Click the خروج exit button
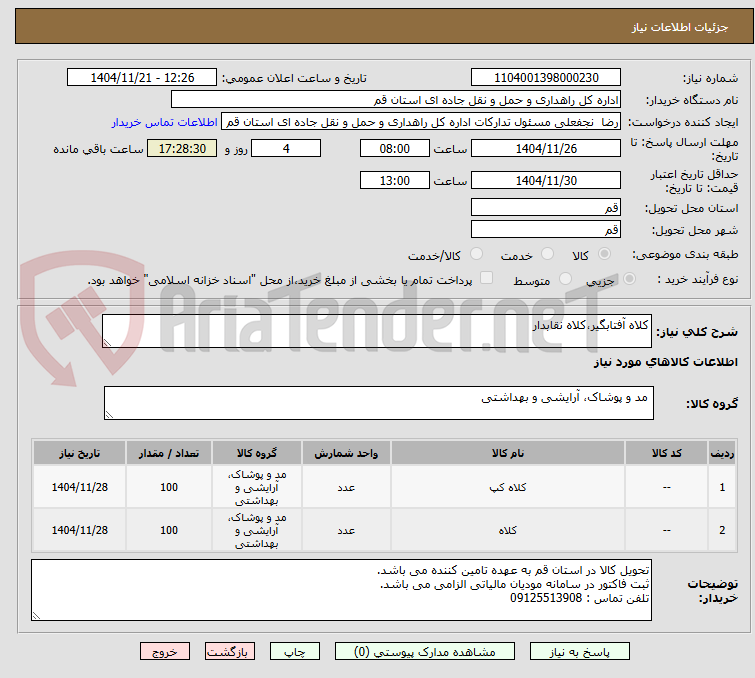This screenshot has width=755, height=678. [165, 652]
